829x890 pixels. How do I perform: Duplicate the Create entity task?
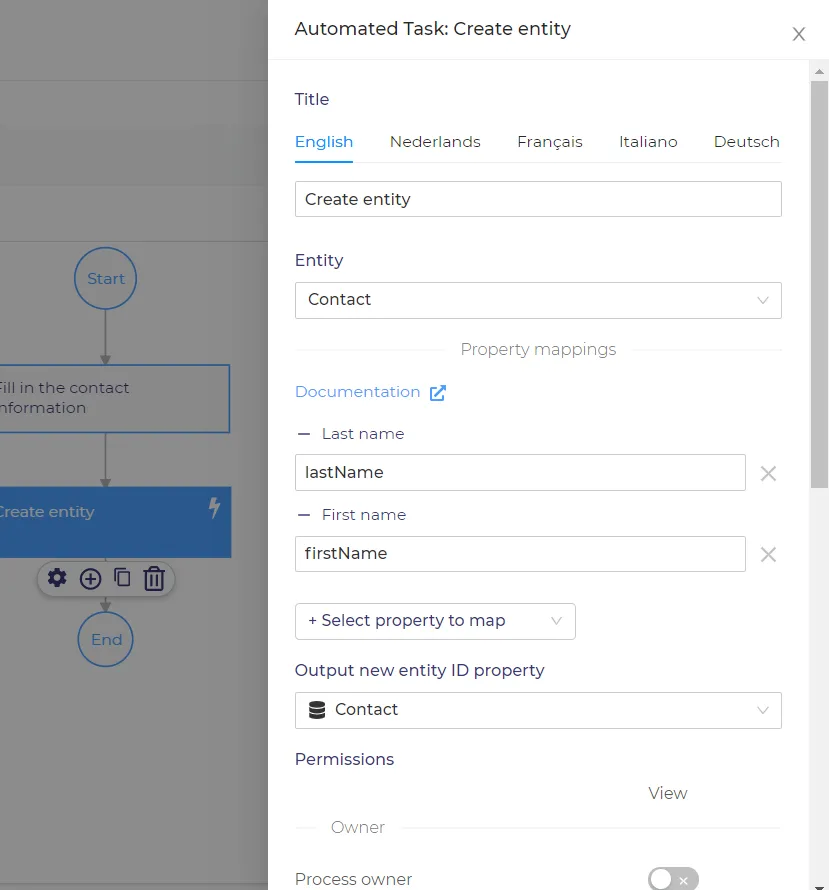[x=122, y=578]
